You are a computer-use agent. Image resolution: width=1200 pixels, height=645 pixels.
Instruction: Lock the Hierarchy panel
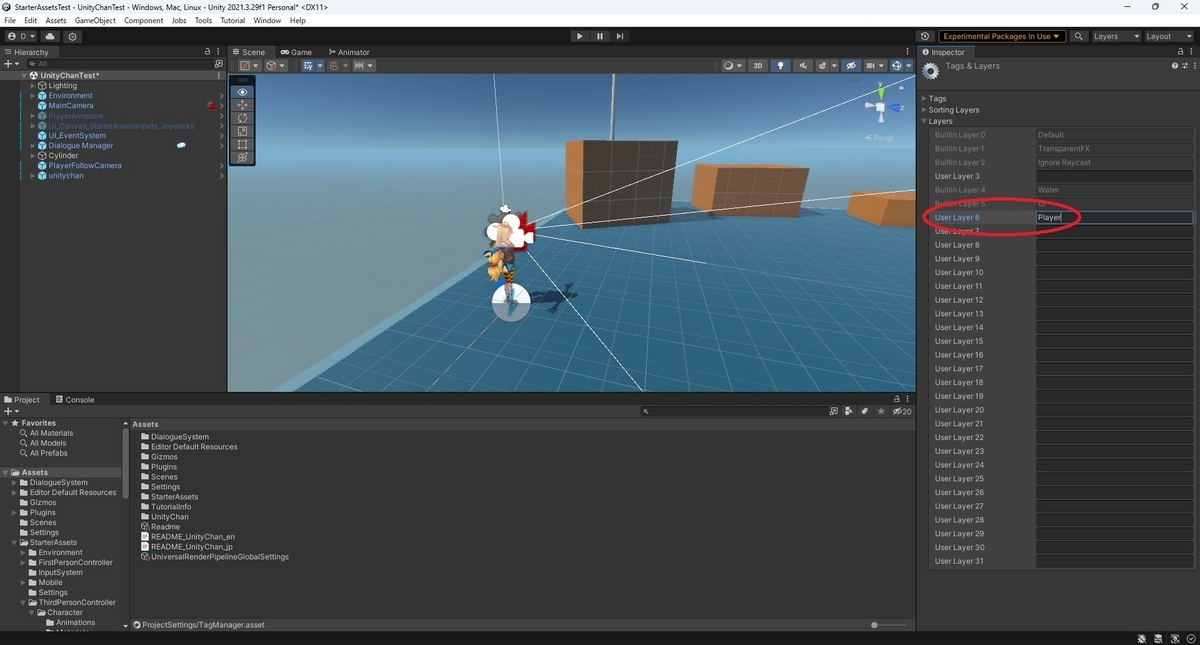(x=208, y=52)
